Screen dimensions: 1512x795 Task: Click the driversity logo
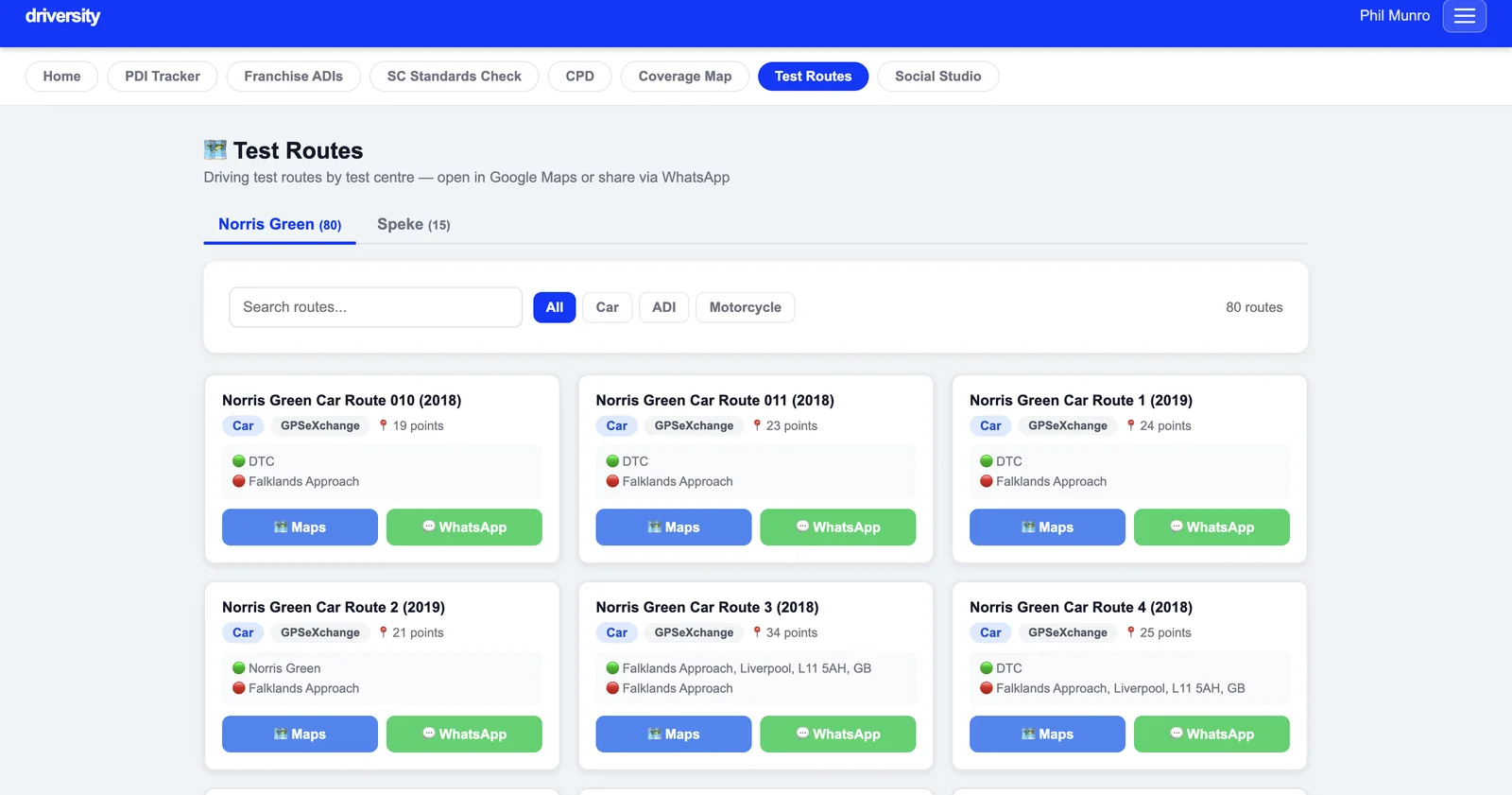(62, 16)
